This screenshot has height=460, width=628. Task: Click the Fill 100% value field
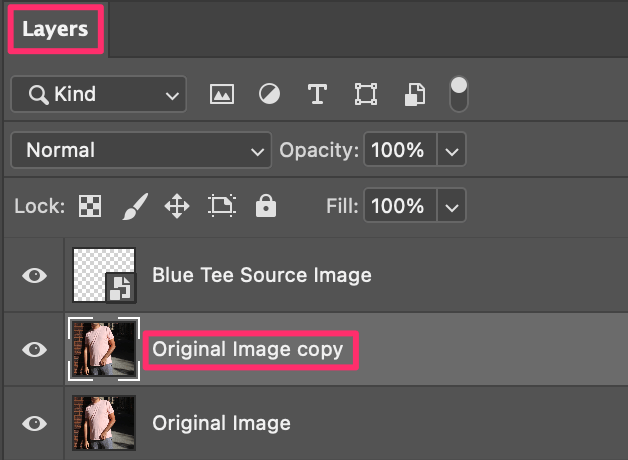[x=400, y=206]
